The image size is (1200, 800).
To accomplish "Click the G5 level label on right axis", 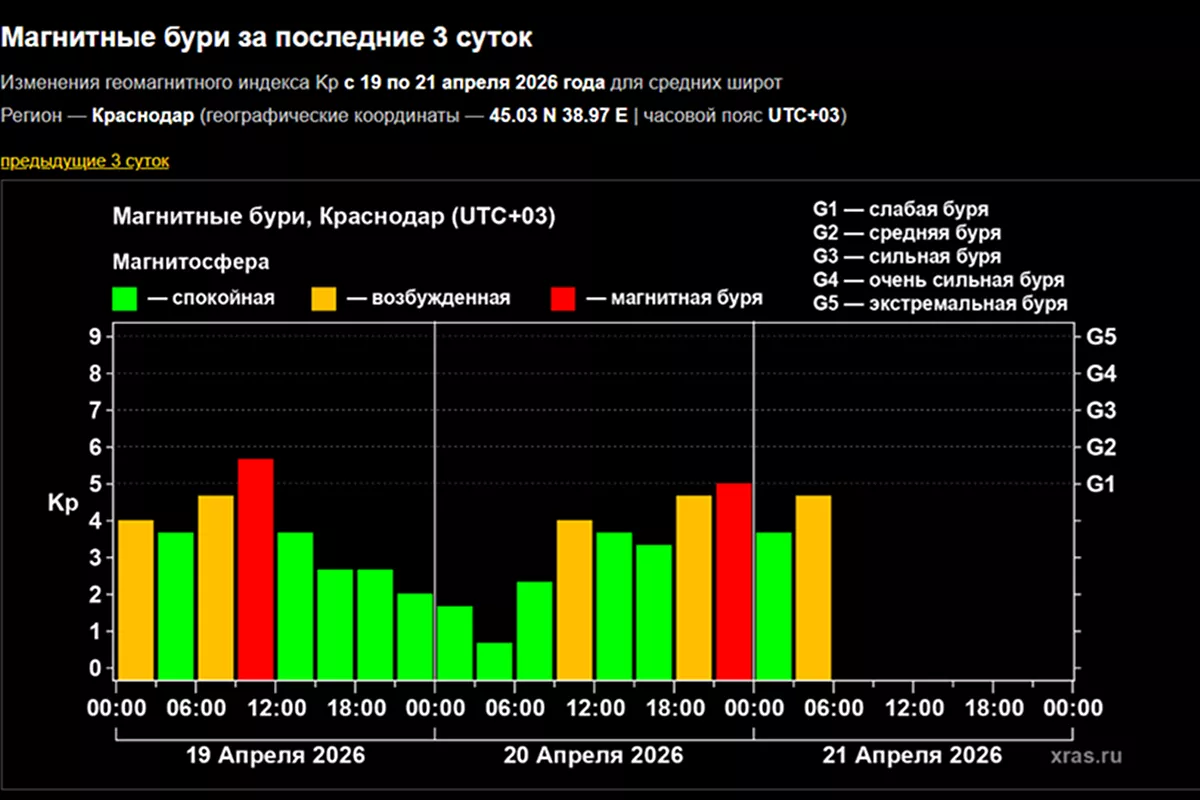I will (x=1100, y=337).
